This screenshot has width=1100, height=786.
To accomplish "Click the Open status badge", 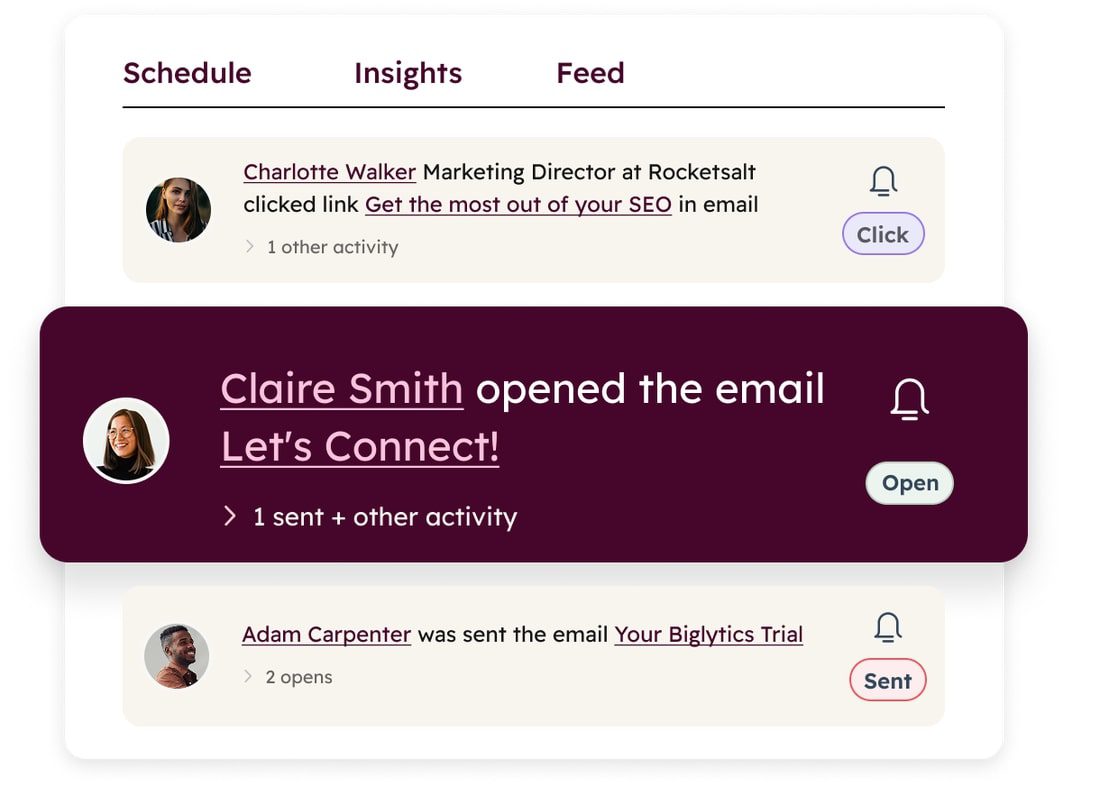I will coord(909,483).
